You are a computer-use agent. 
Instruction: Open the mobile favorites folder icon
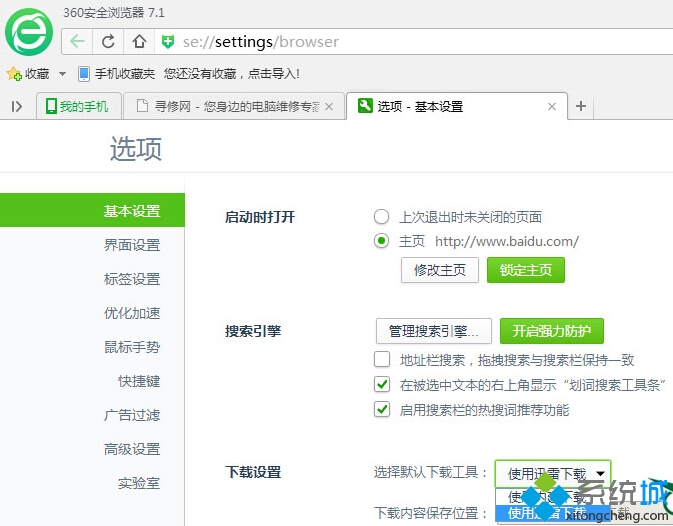(x=84, y=74)
